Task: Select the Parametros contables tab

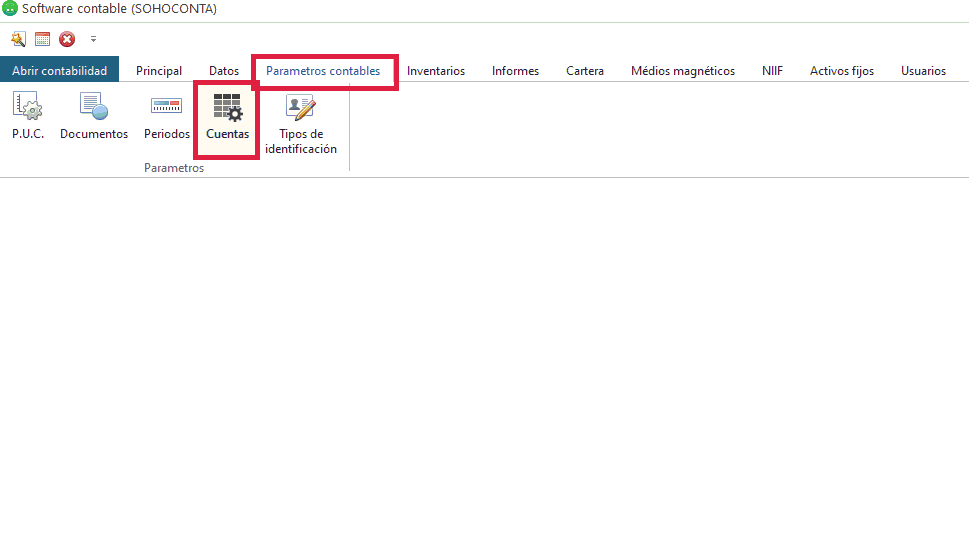Action: pyautogui.click(x=323, y=71)
